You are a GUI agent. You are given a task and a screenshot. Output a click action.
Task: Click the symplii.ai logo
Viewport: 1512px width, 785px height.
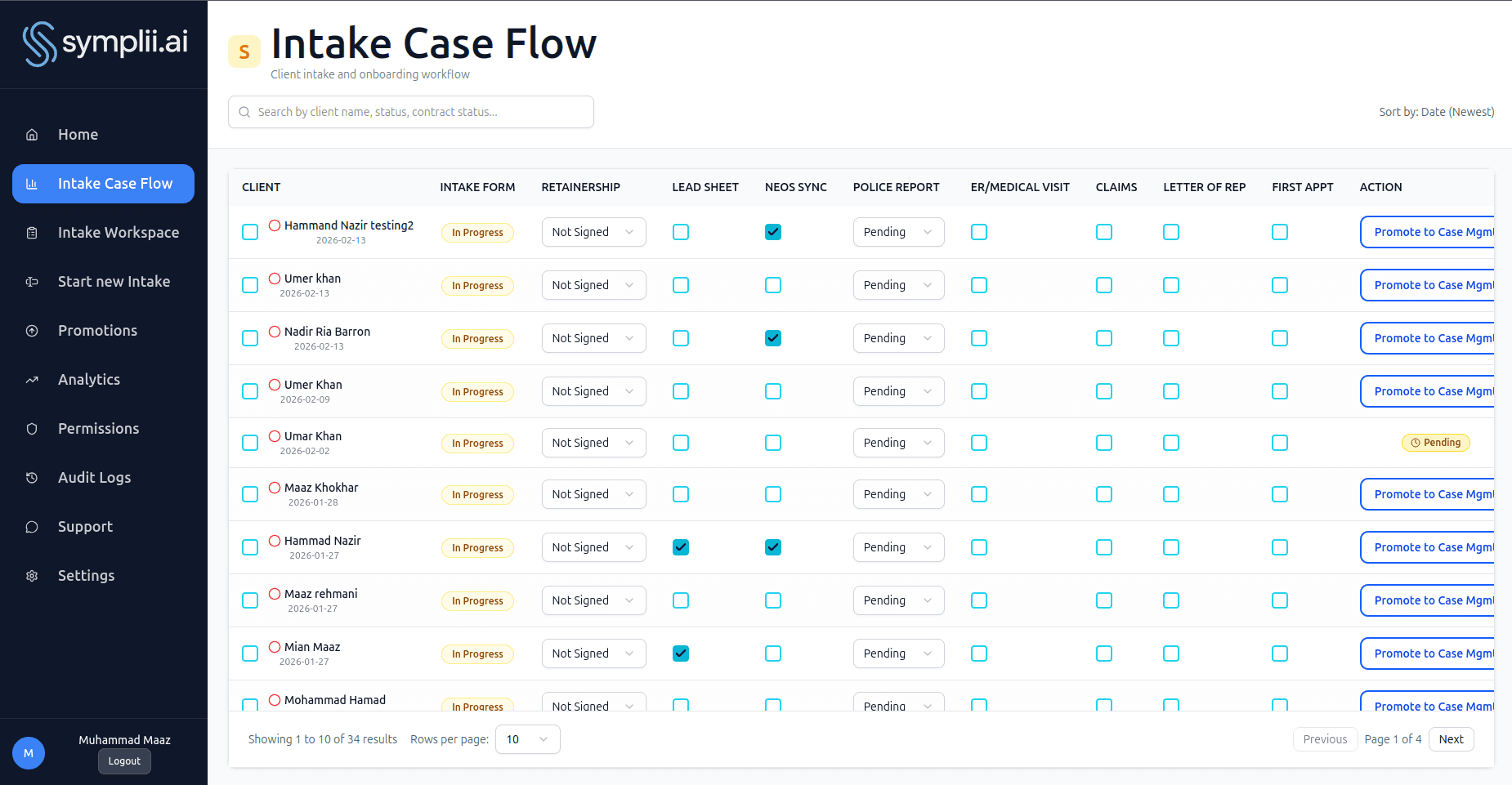104,43
